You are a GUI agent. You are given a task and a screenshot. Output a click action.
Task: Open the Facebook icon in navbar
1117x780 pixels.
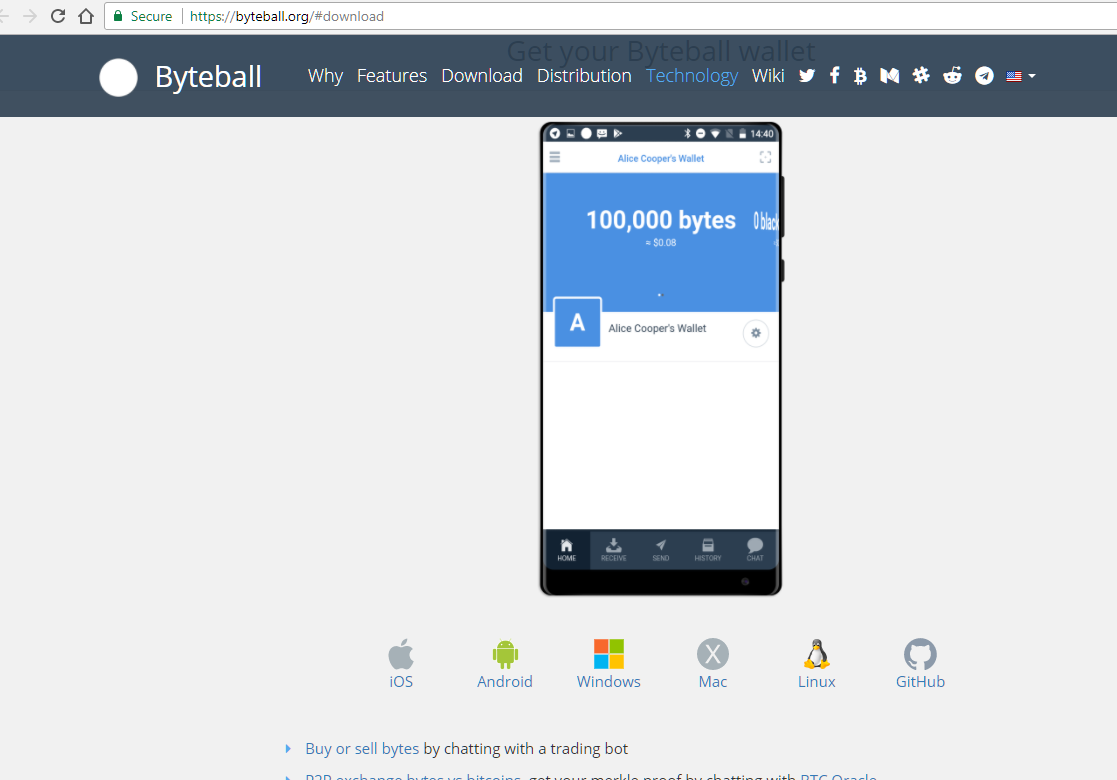pos(834,76)
